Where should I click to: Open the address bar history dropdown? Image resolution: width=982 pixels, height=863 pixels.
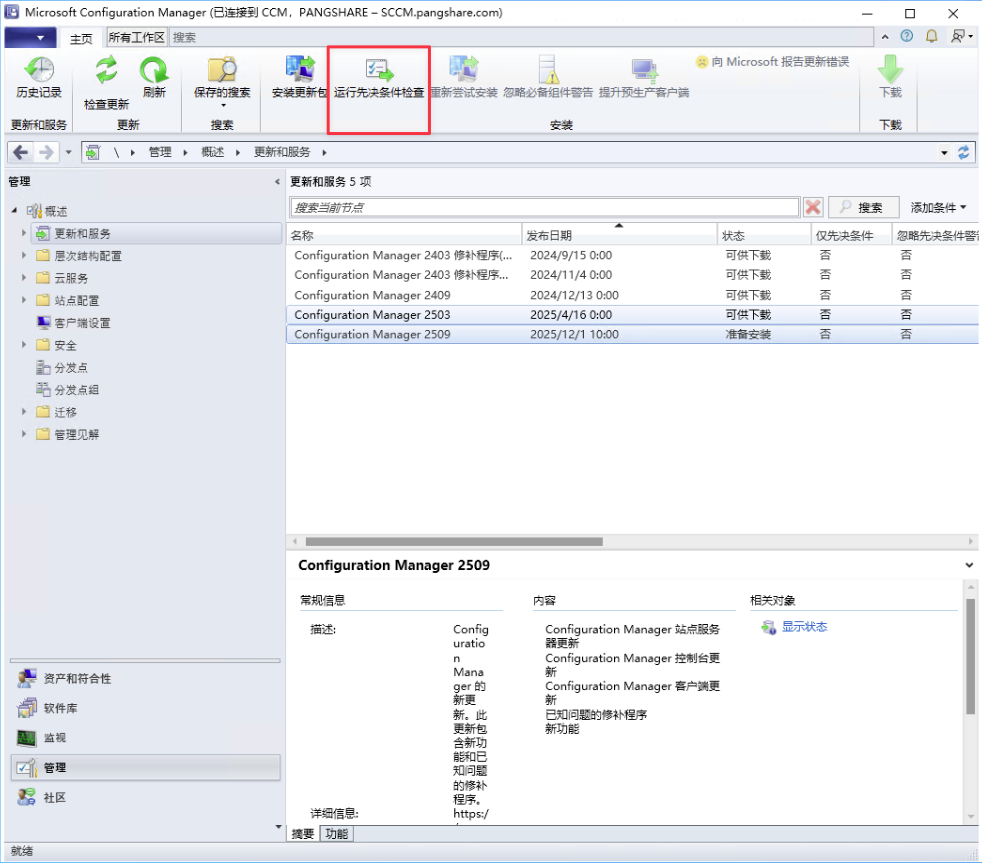pos(944,153)
